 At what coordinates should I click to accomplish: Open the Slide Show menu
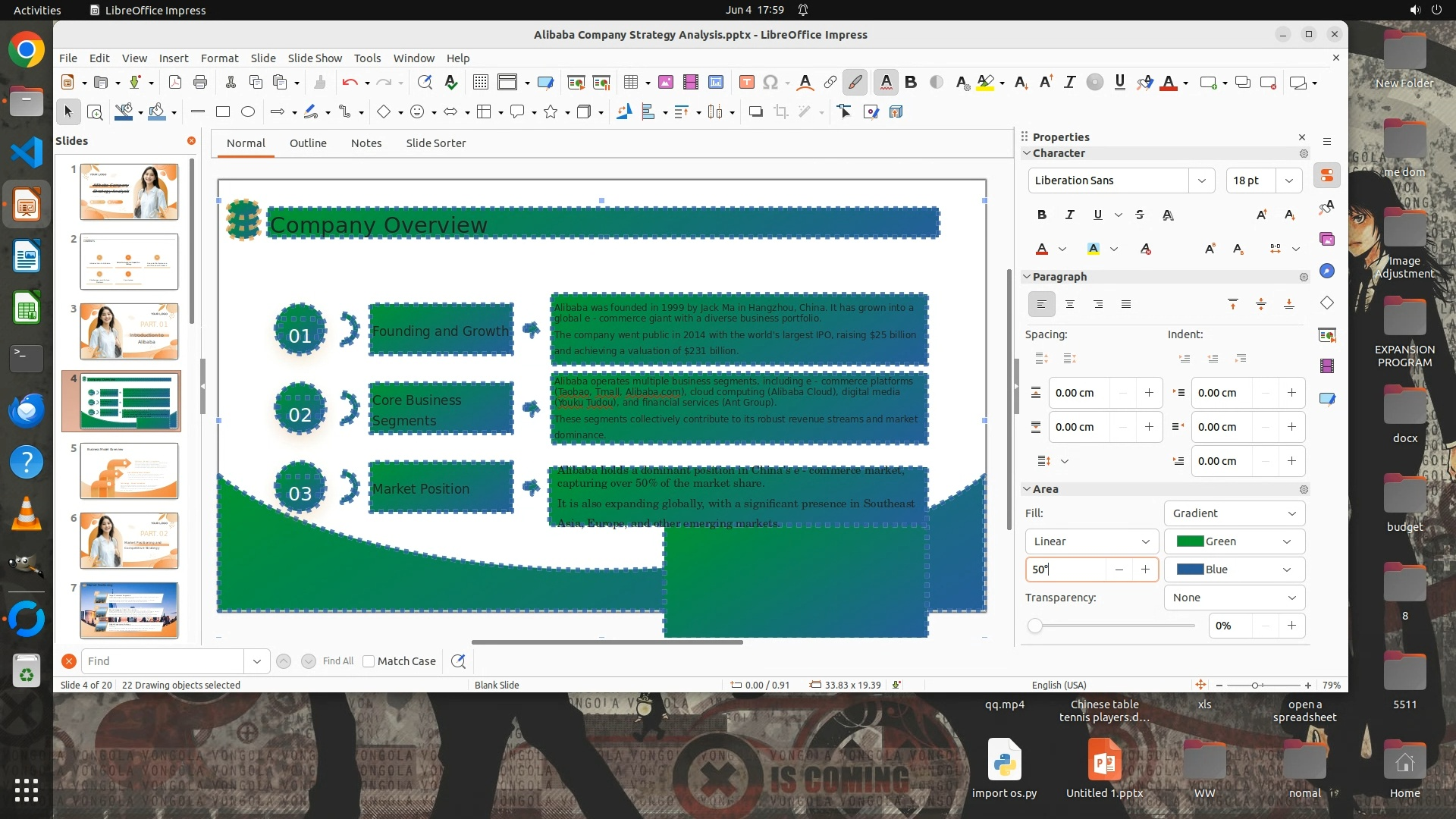(315, 58)
